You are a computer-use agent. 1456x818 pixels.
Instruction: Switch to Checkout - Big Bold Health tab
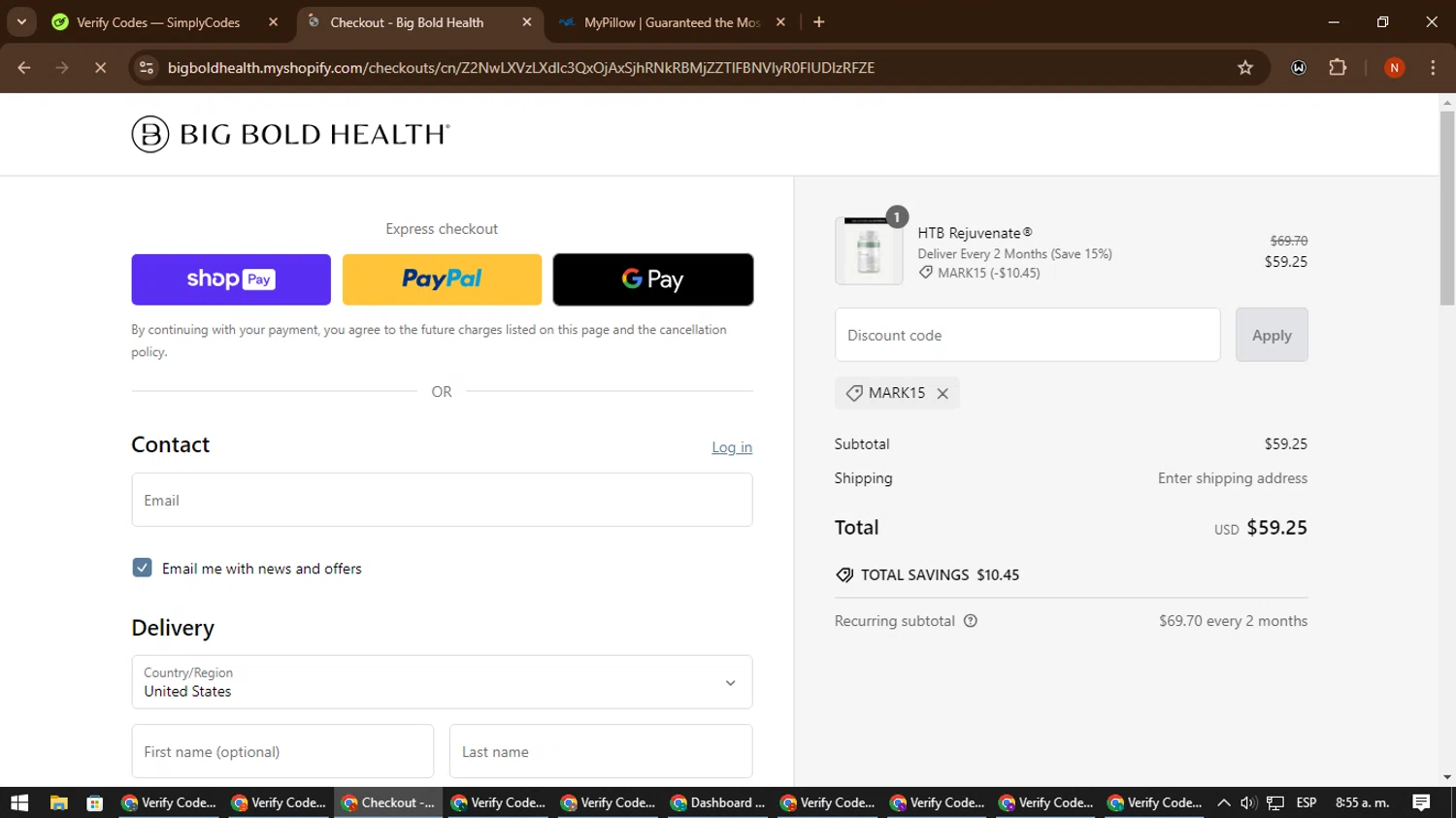point(407,22)
